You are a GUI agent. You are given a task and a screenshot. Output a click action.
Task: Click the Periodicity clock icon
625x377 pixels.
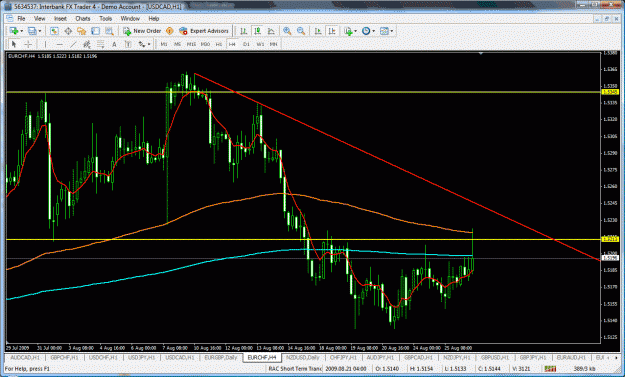(366, 31)
